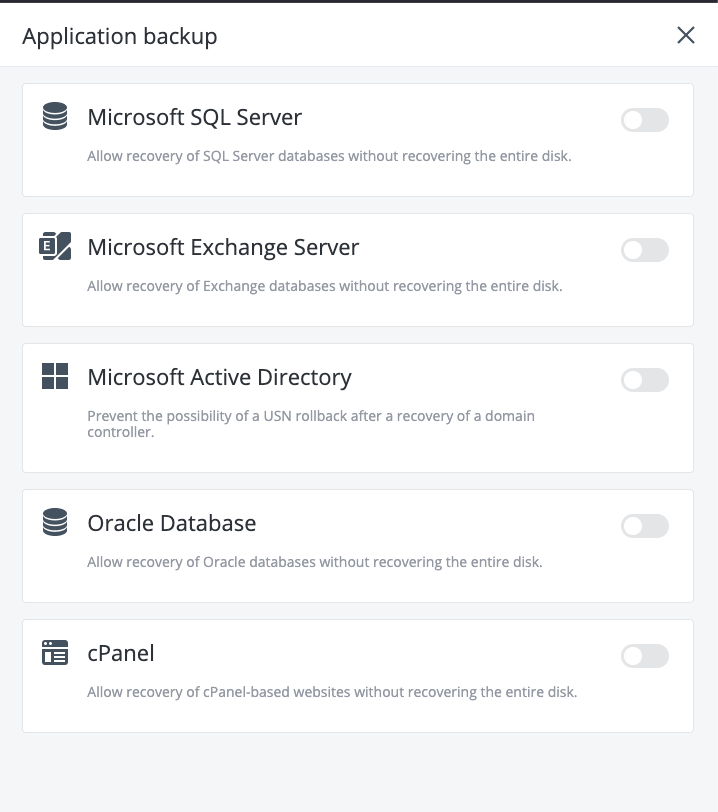Viewport: 718px width, 812px height.
Task: Turn on Microsoft Exchange Server backup
Action: click(645, 249)
